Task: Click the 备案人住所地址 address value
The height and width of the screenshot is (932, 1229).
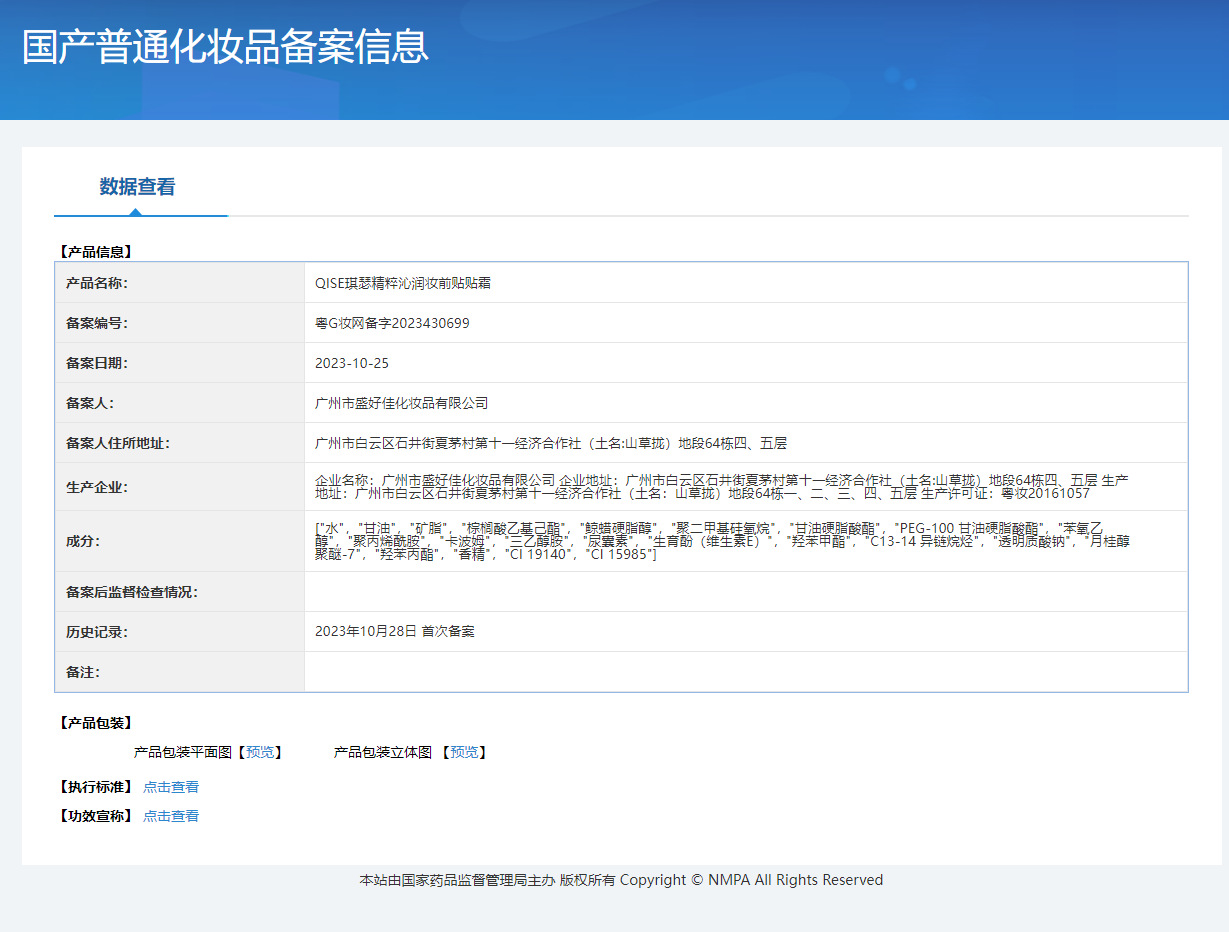Action: click(551, 443)
